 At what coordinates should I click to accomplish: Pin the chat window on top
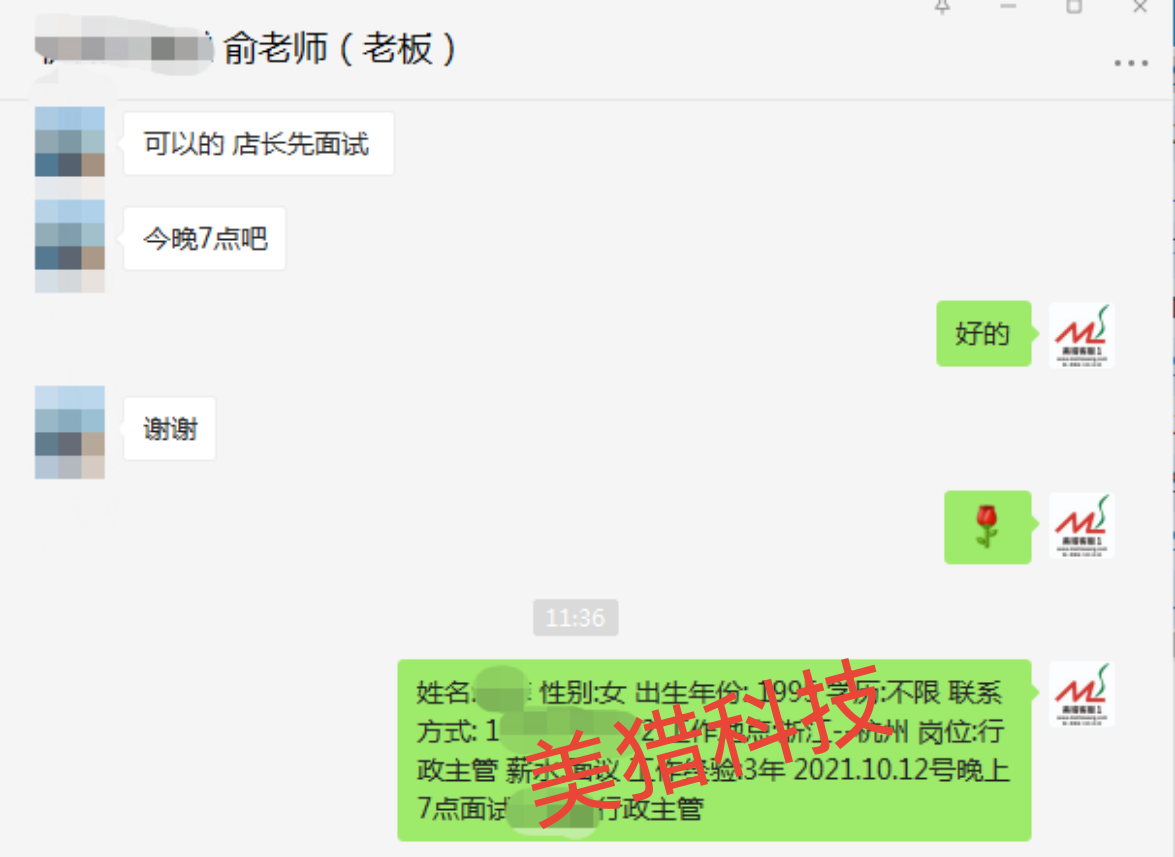[943, 7]
